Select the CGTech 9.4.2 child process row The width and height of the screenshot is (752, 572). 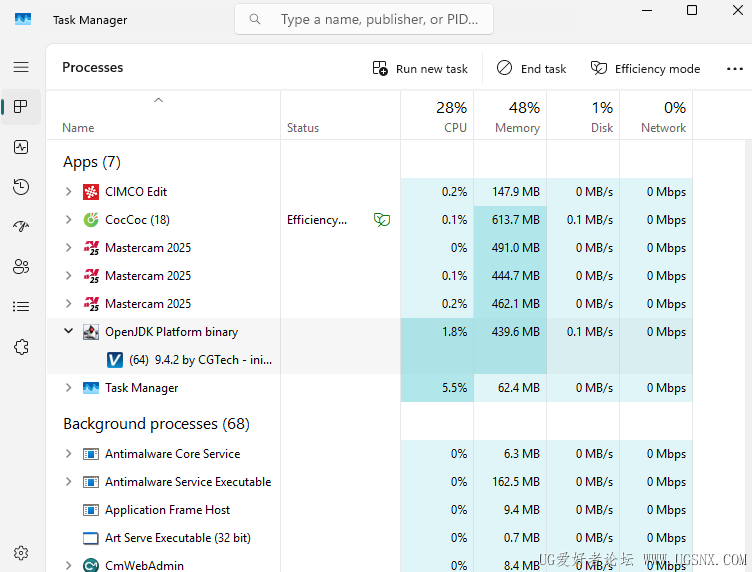(x=369, y=360)
